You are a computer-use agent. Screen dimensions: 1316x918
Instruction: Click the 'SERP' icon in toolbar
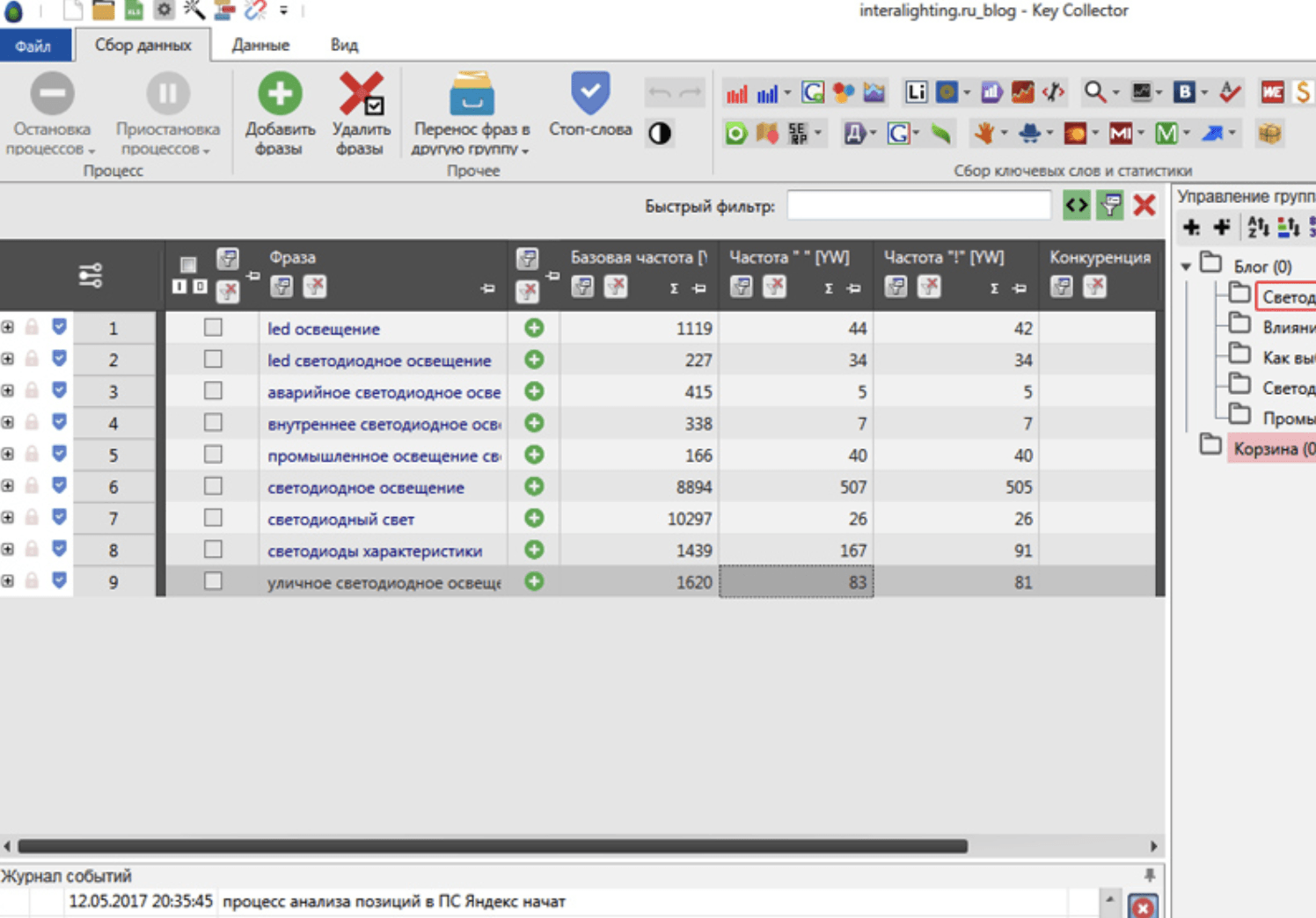798,133
